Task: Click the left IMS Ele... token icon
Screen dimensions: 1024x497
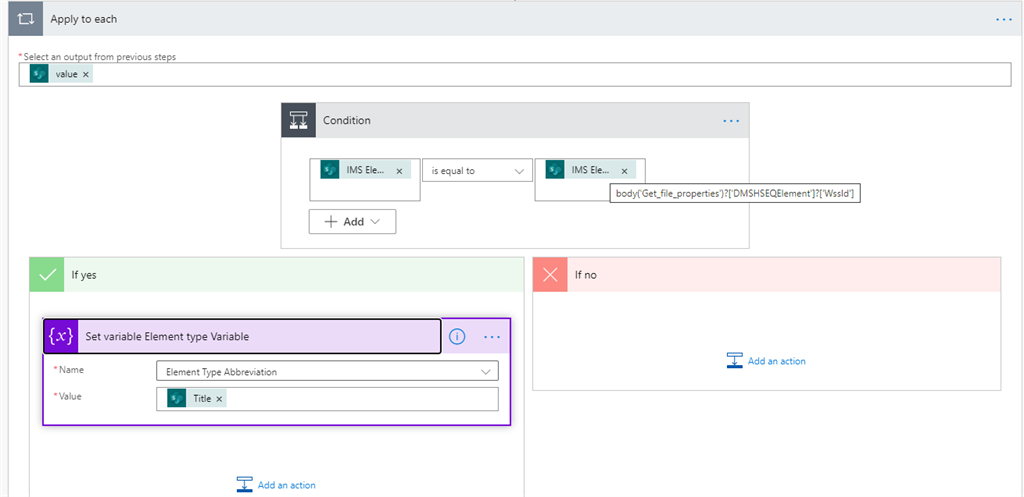Action: point(330,170)
